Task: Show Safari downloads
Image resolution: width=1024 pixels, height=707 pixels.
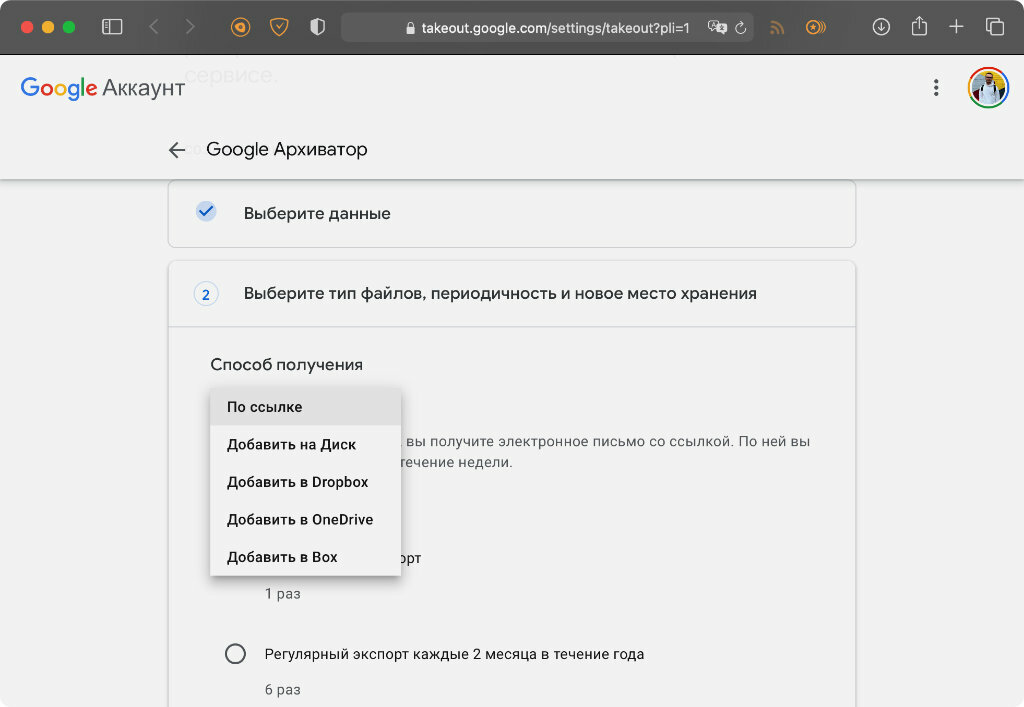Action: coord(881,27)
